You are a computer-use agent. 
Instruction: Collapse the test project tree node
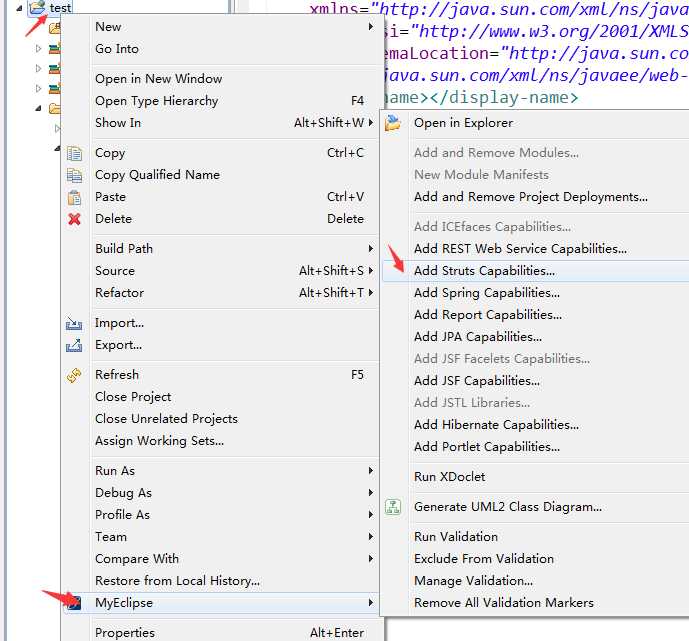19,8
